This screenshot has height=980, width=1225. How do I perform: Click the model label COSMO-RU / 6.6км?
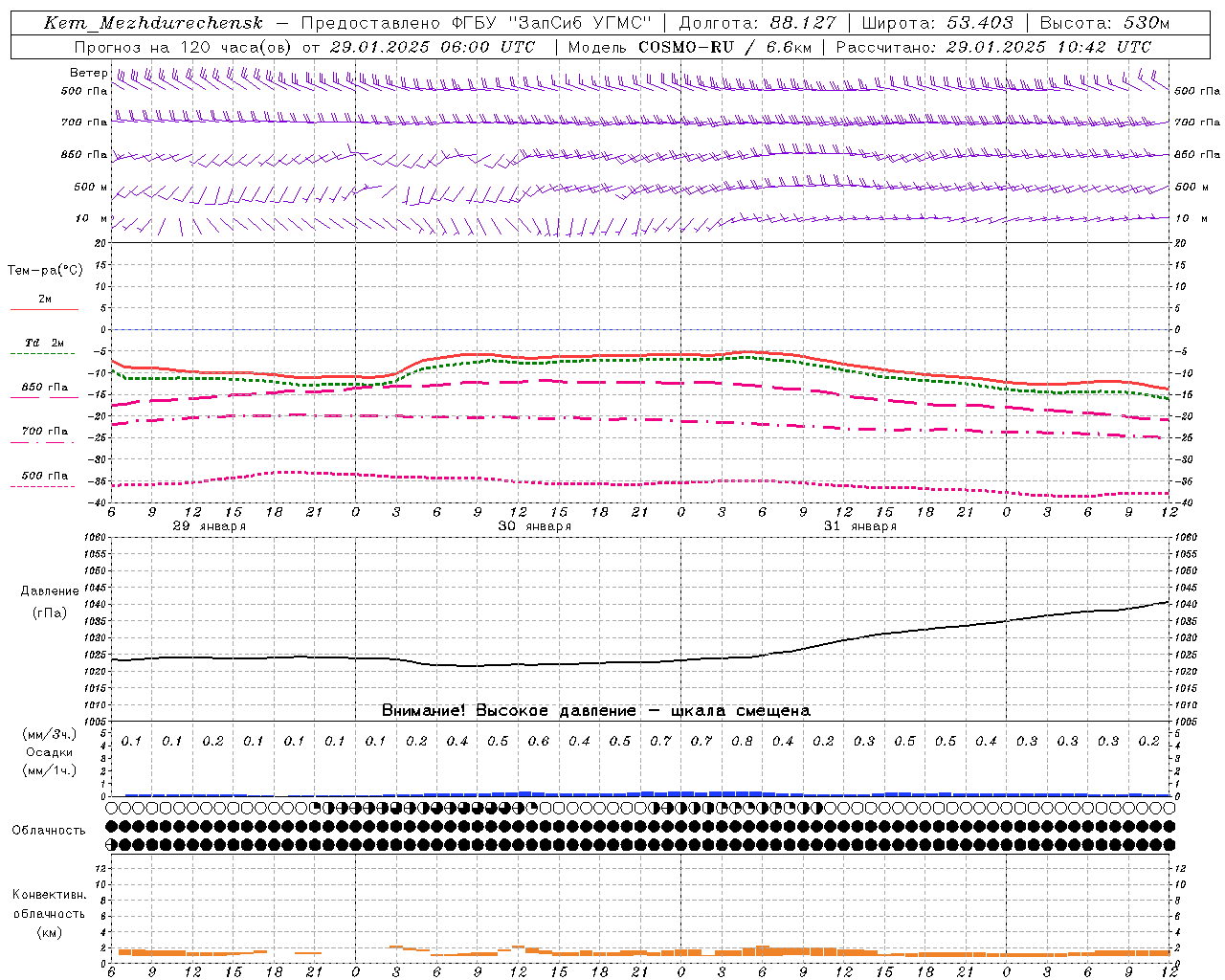724,47
